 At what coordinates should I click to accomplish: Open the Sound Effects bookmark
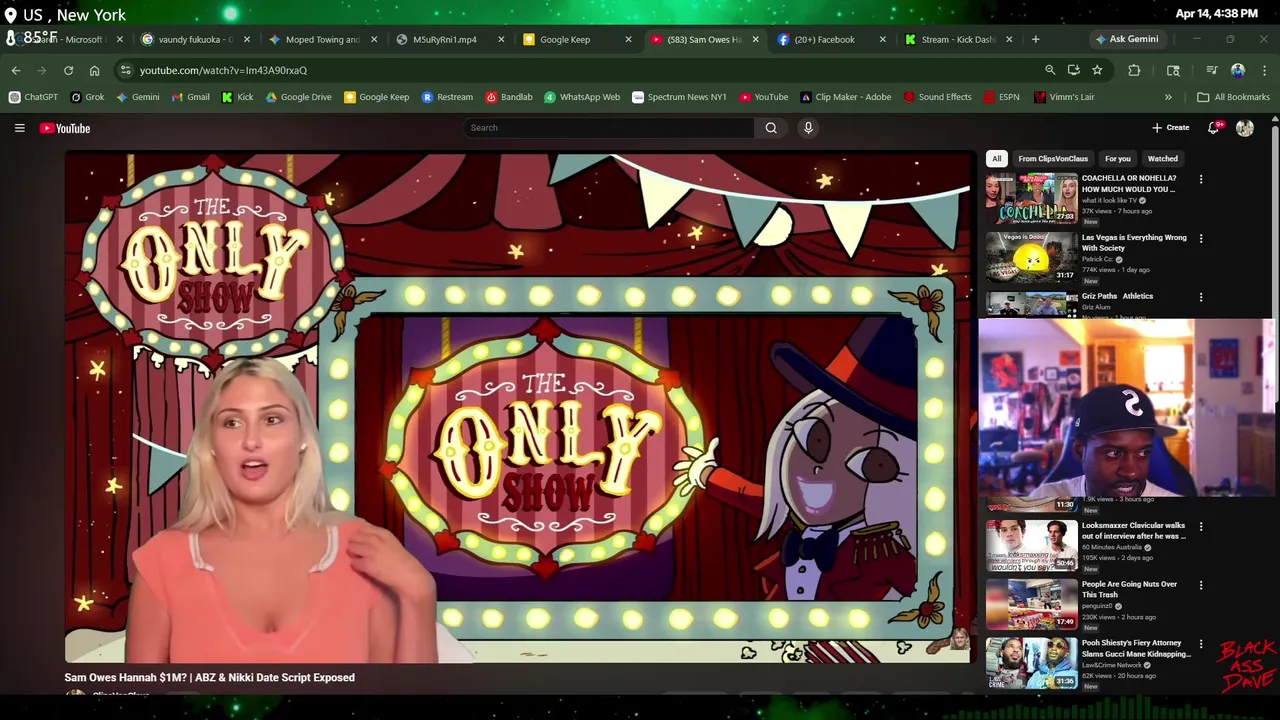937,97
